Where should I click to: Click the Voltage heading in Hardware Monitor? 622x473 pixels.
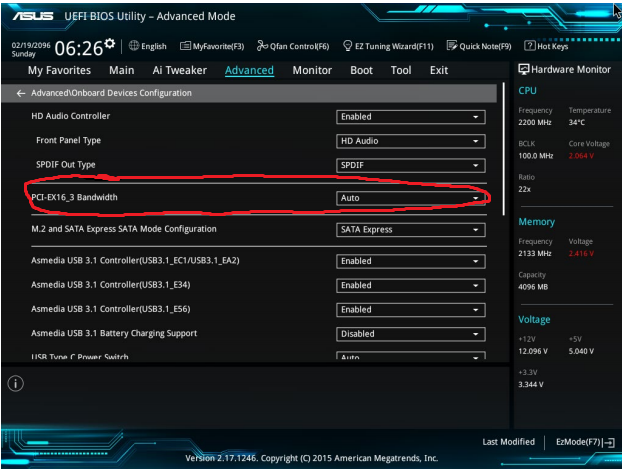point(534,319)
